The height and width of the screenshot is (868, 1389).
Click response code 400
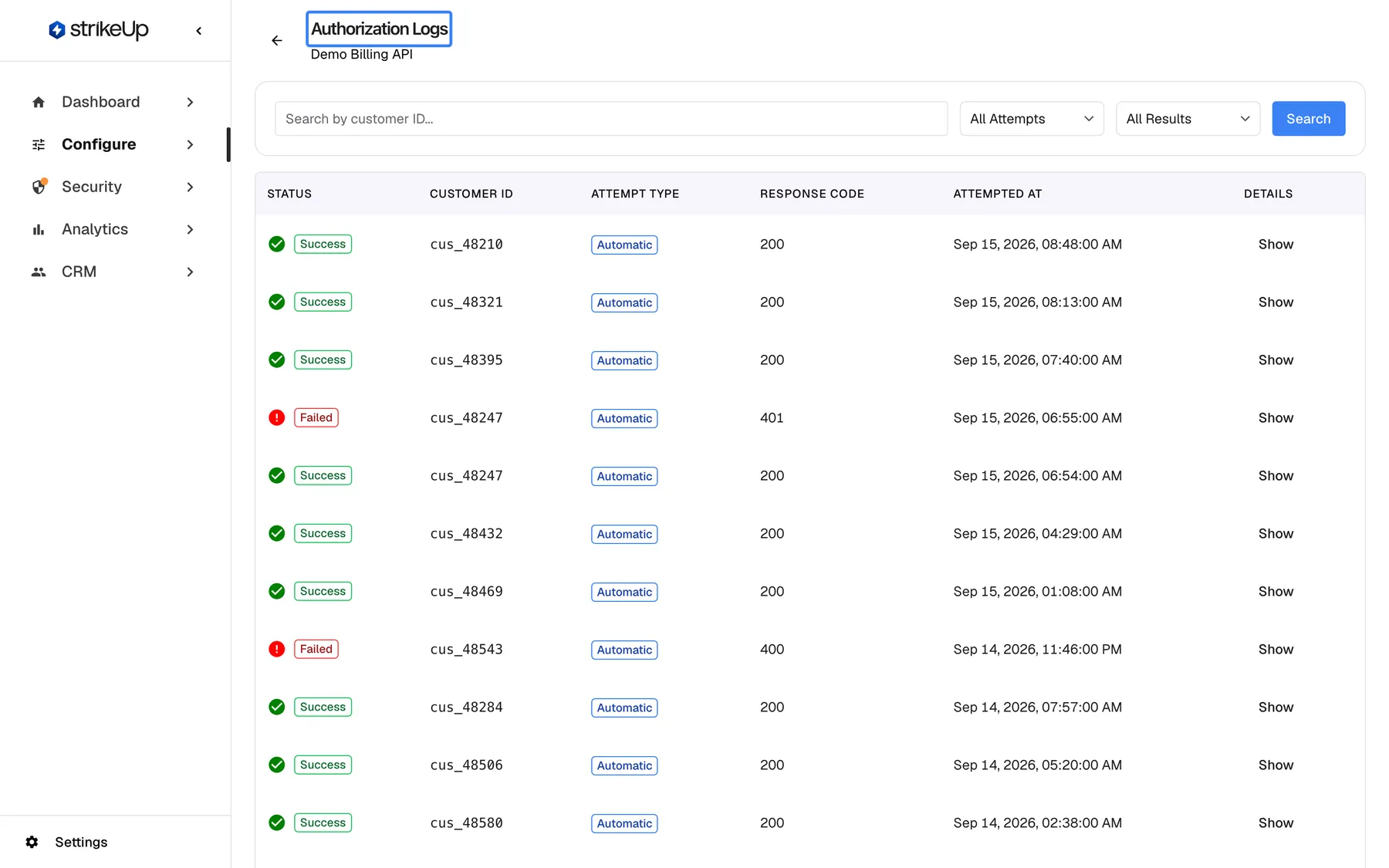772,649
